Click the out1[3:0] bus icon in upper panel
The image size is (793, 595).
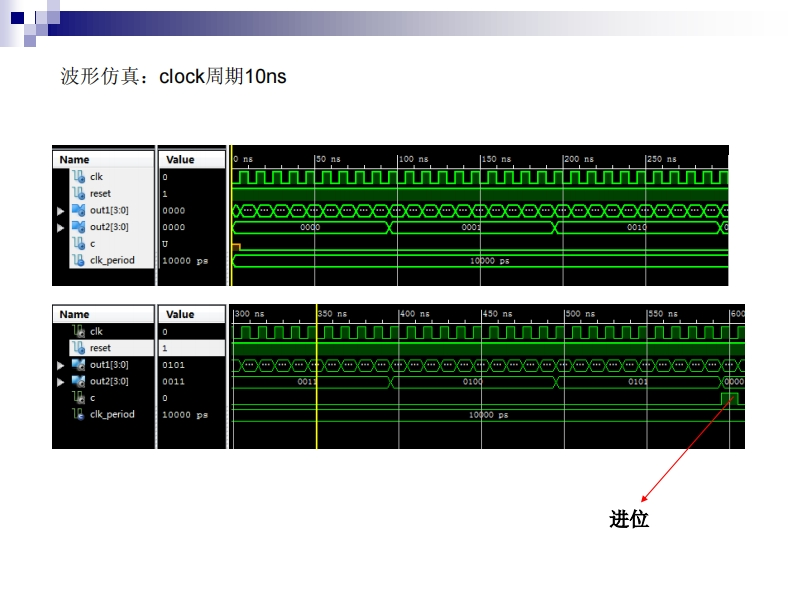click(x=78, y=211)
